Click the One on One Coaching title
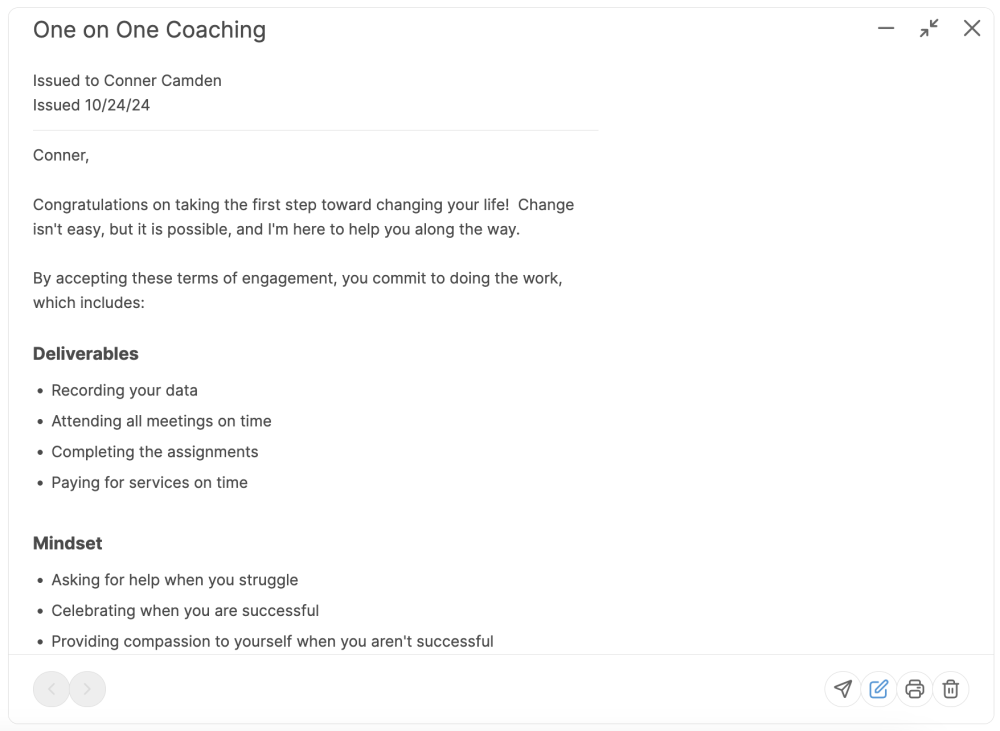The height and width of the screenshot is (731, 1000). (149, 30)
